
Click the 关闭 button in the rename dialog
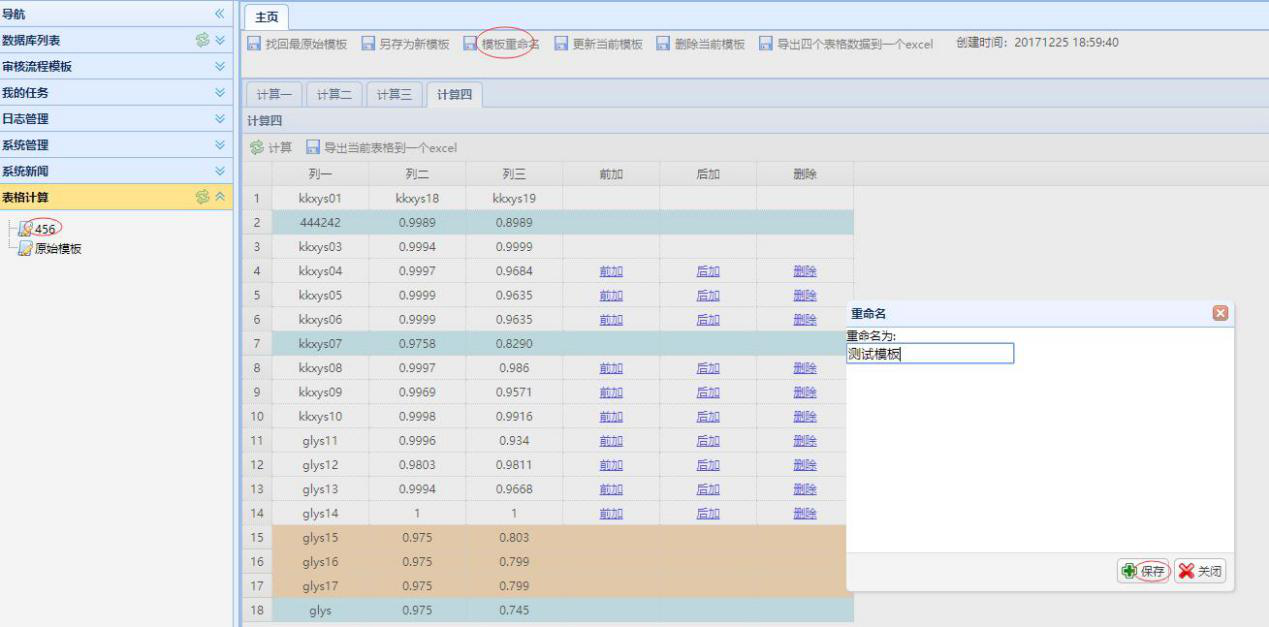pos(1200,571)
